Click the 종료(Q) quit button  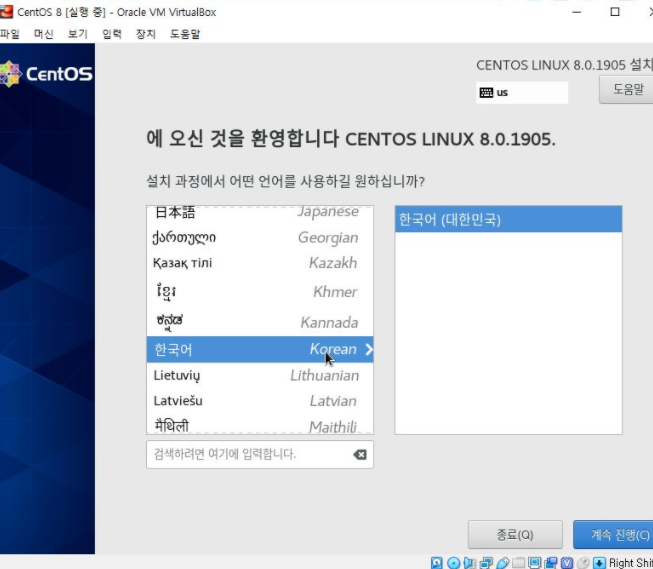tap(515, 534)
